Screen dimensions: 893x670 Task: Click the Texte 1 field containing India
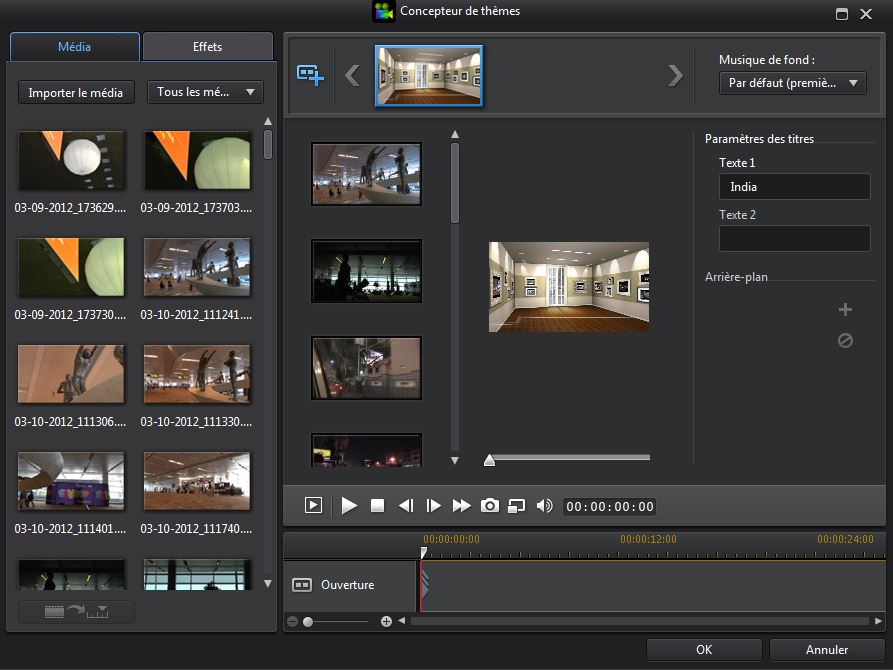[794, 187]
